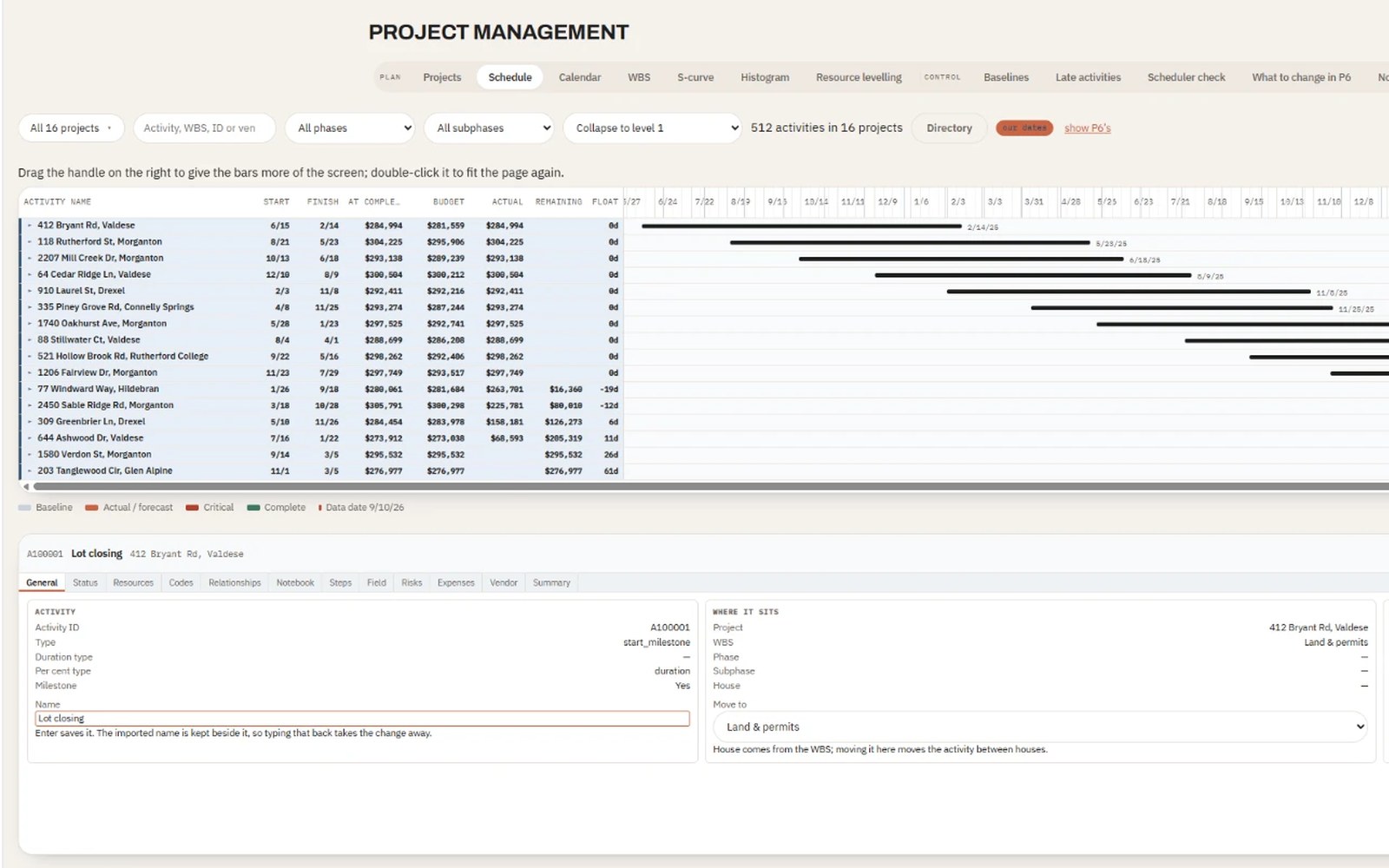Open the WBS tab
The width and height of the screenshot is (1389, 868).
pyautogui.click(x=639, y=77)
